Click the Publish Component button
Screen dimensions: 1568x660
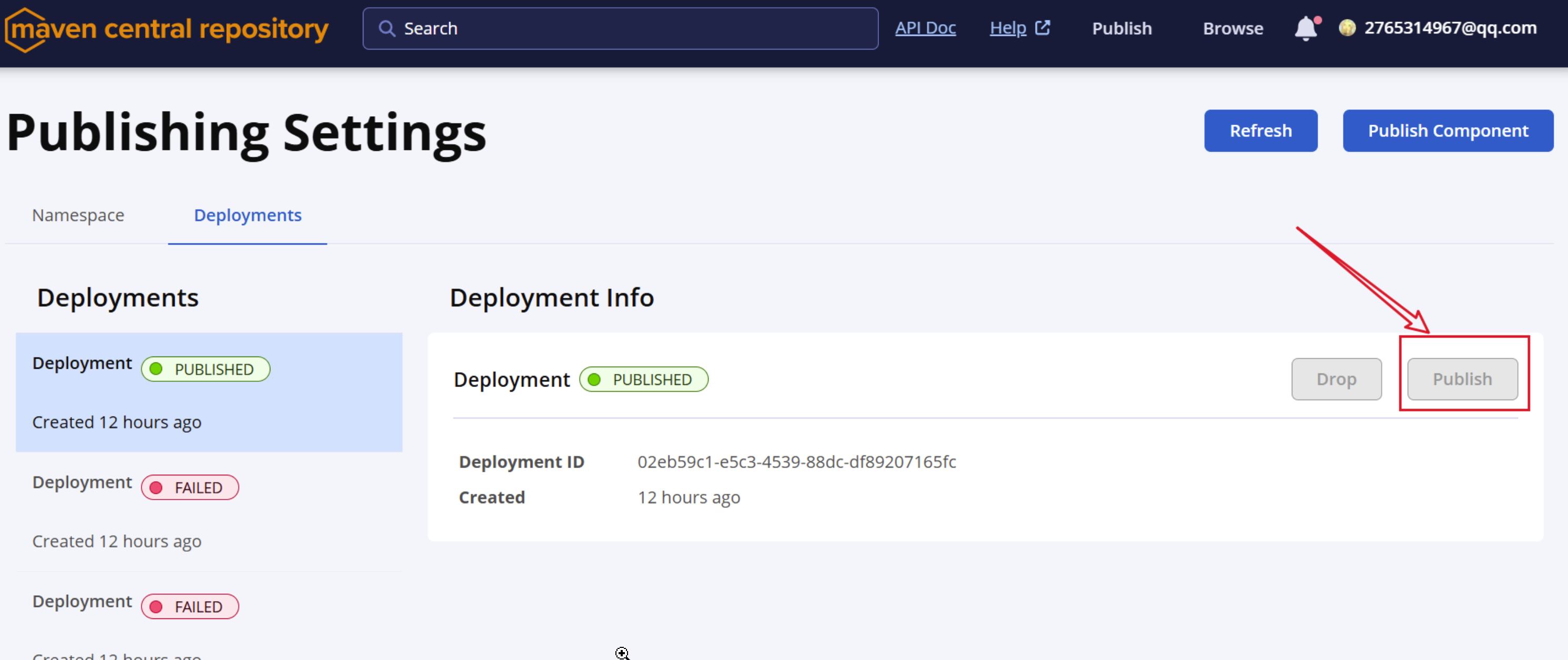pos(1448,131)
